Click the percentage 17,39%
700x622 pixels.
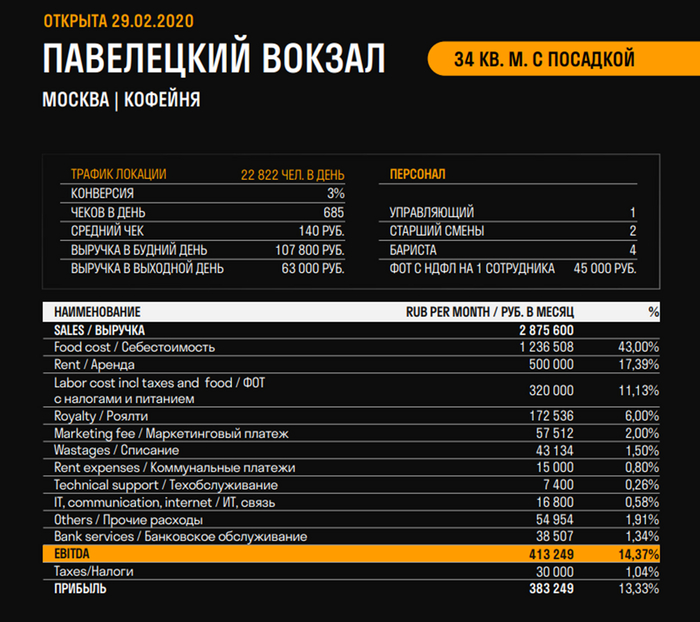point(639,364)
